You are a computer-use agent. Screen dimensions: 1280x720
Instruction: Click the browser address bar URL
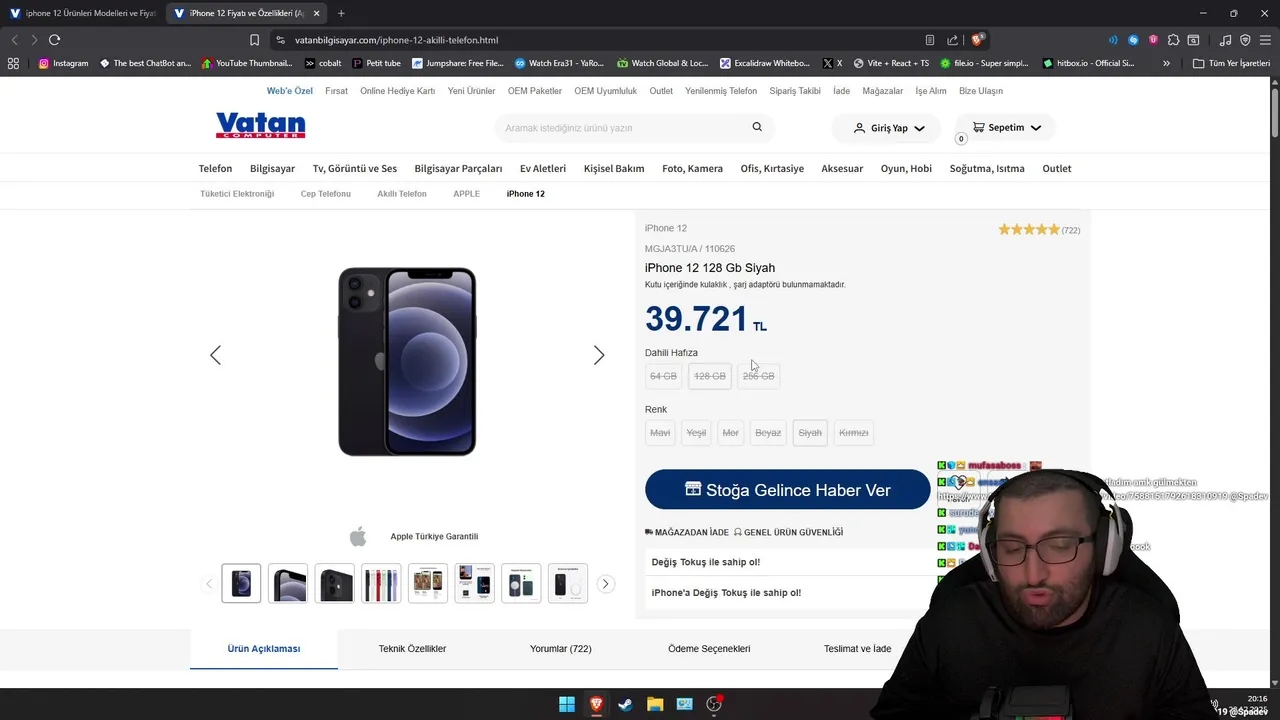(396, 40)
